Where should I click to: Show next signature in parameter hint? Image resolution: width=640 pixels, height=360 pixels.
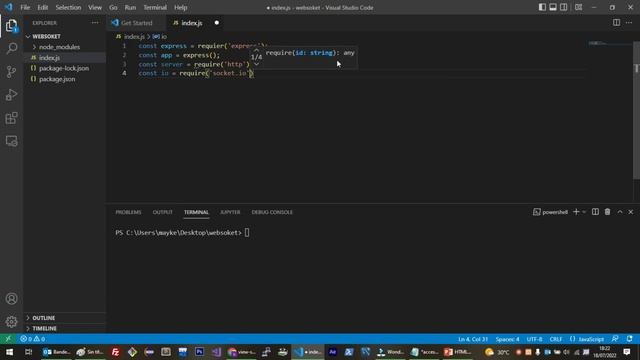(x=256, y=64)
